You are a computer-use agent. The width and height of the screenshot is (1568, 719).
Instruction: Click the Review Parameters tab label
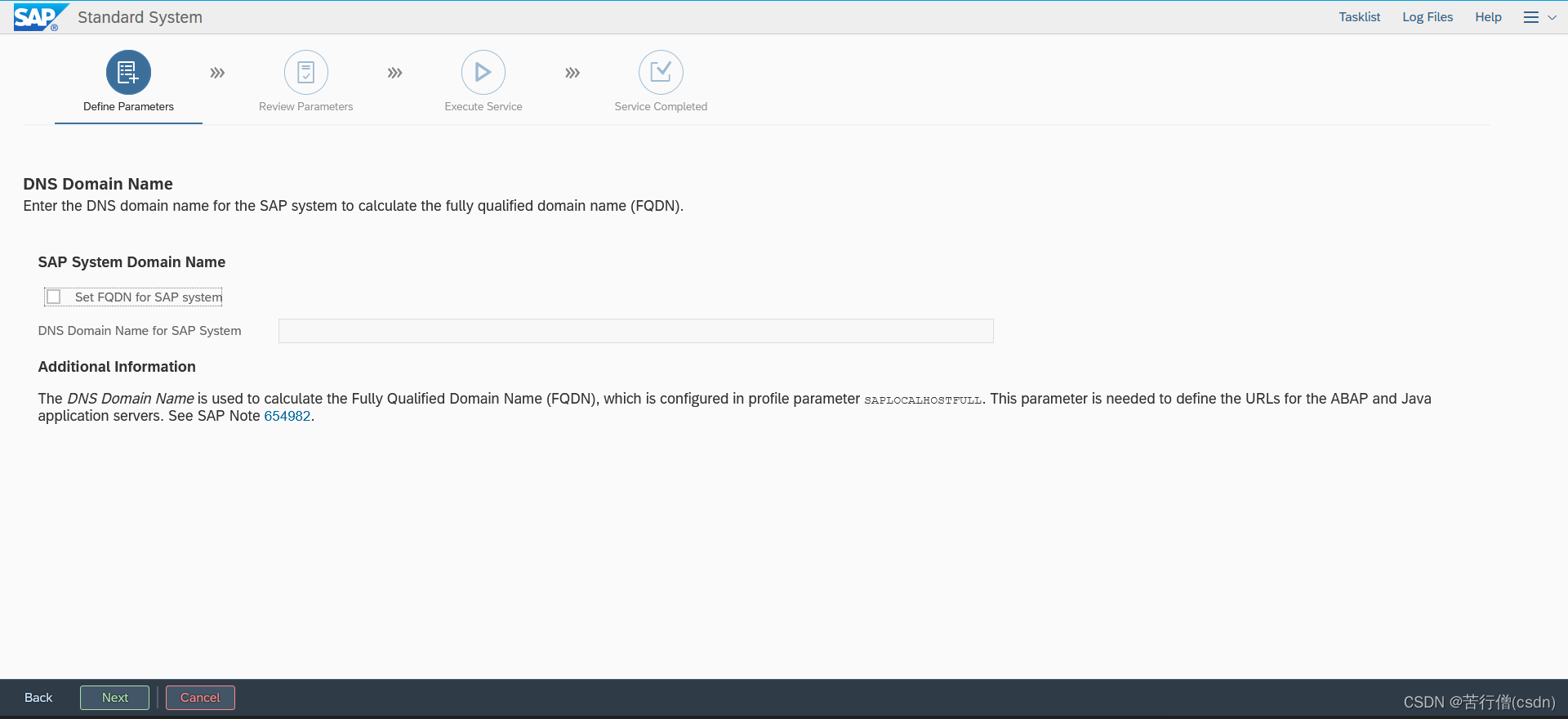306,106
